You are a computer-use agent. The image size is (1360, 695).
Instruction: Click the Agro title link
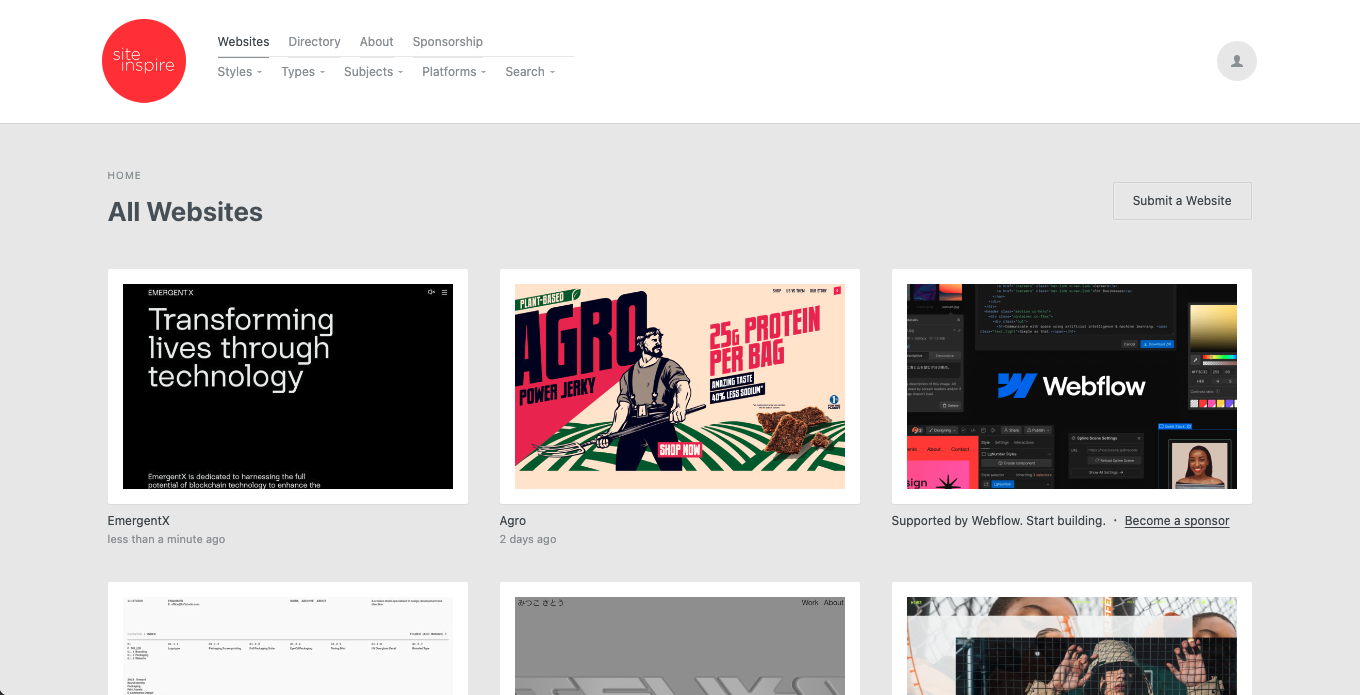point(512,521)
